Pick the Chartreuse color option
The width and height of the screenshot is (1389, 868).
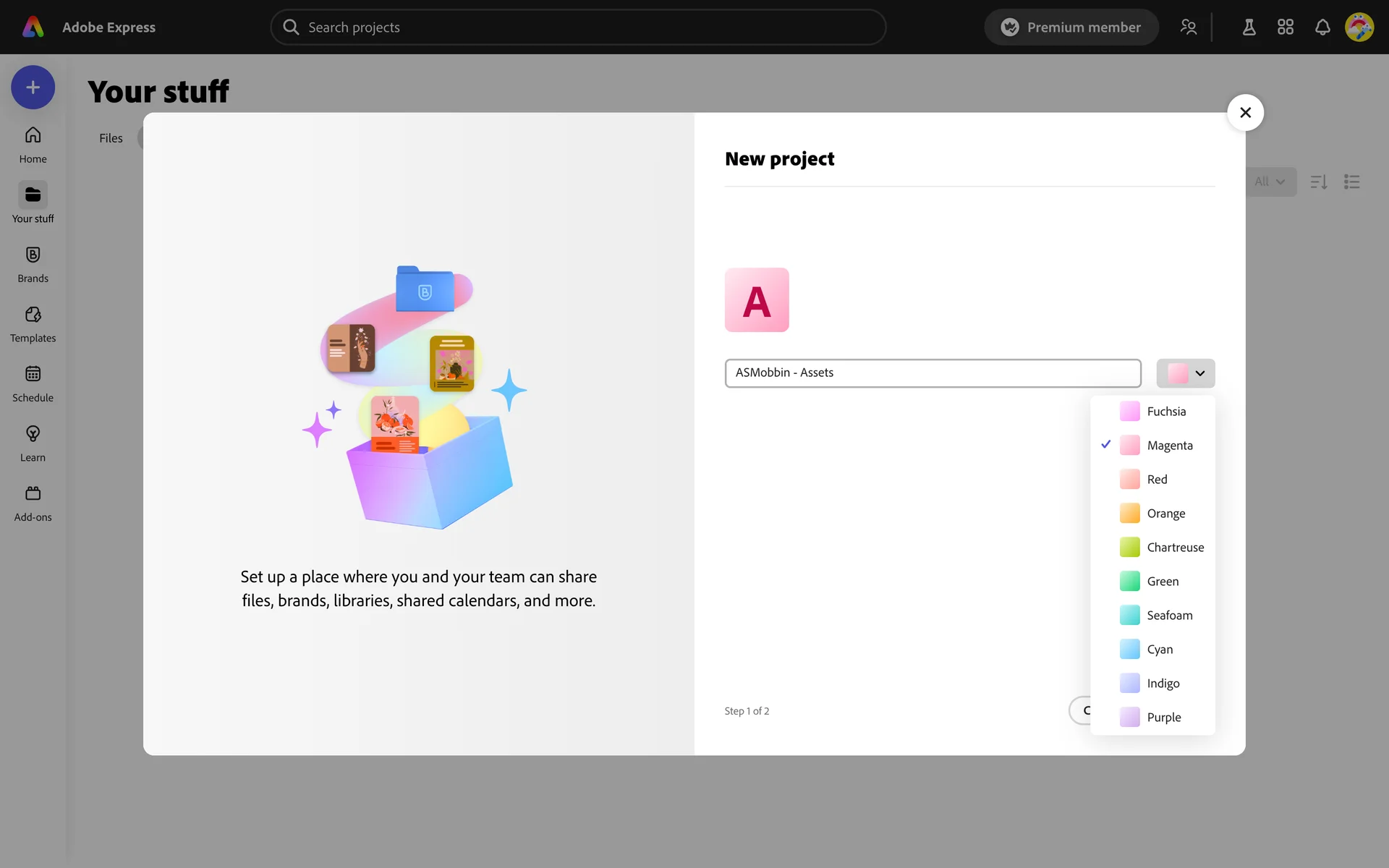tap(1174, 548)
